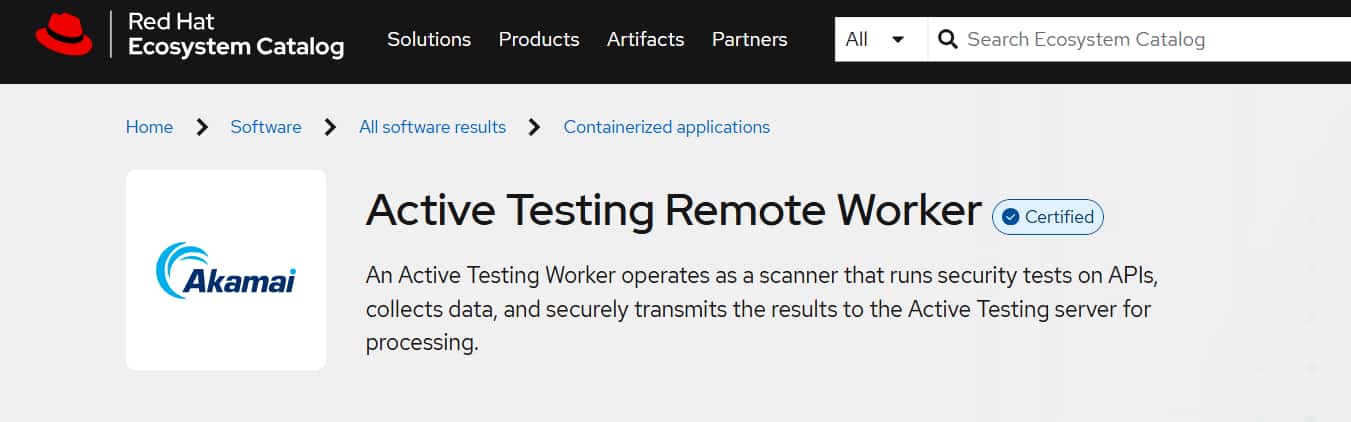Go to the Home breadcrumb link
The image size is (1351, 422).
(149, 127)
